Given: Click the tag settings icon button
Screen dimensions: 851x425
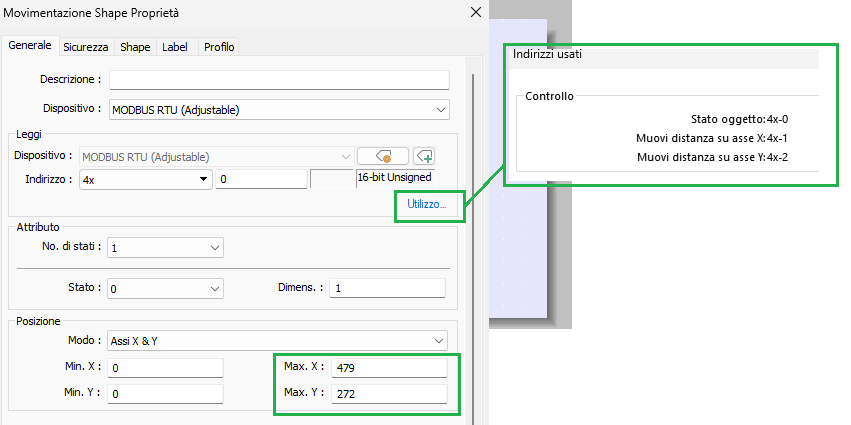Looking at the screenshot, I should [x=383, y=156].
